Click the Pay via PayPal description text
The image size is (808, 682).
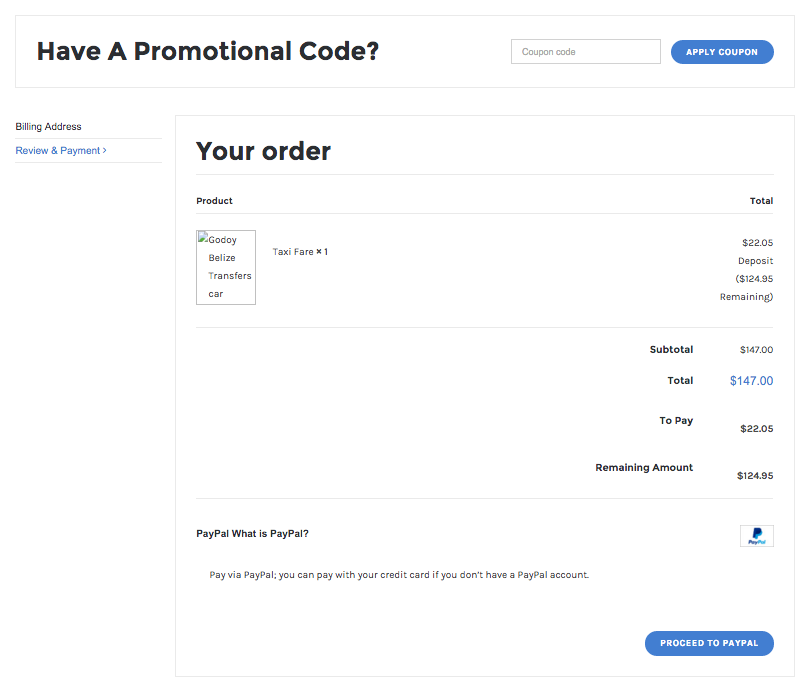coord(399,575)
